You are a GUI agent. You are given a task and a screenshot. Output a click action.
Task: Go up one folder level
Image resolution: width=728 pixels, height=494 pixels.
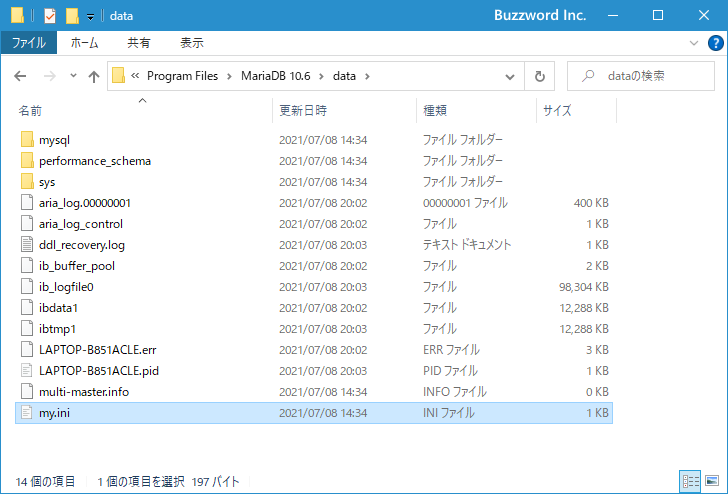[94, 76]
